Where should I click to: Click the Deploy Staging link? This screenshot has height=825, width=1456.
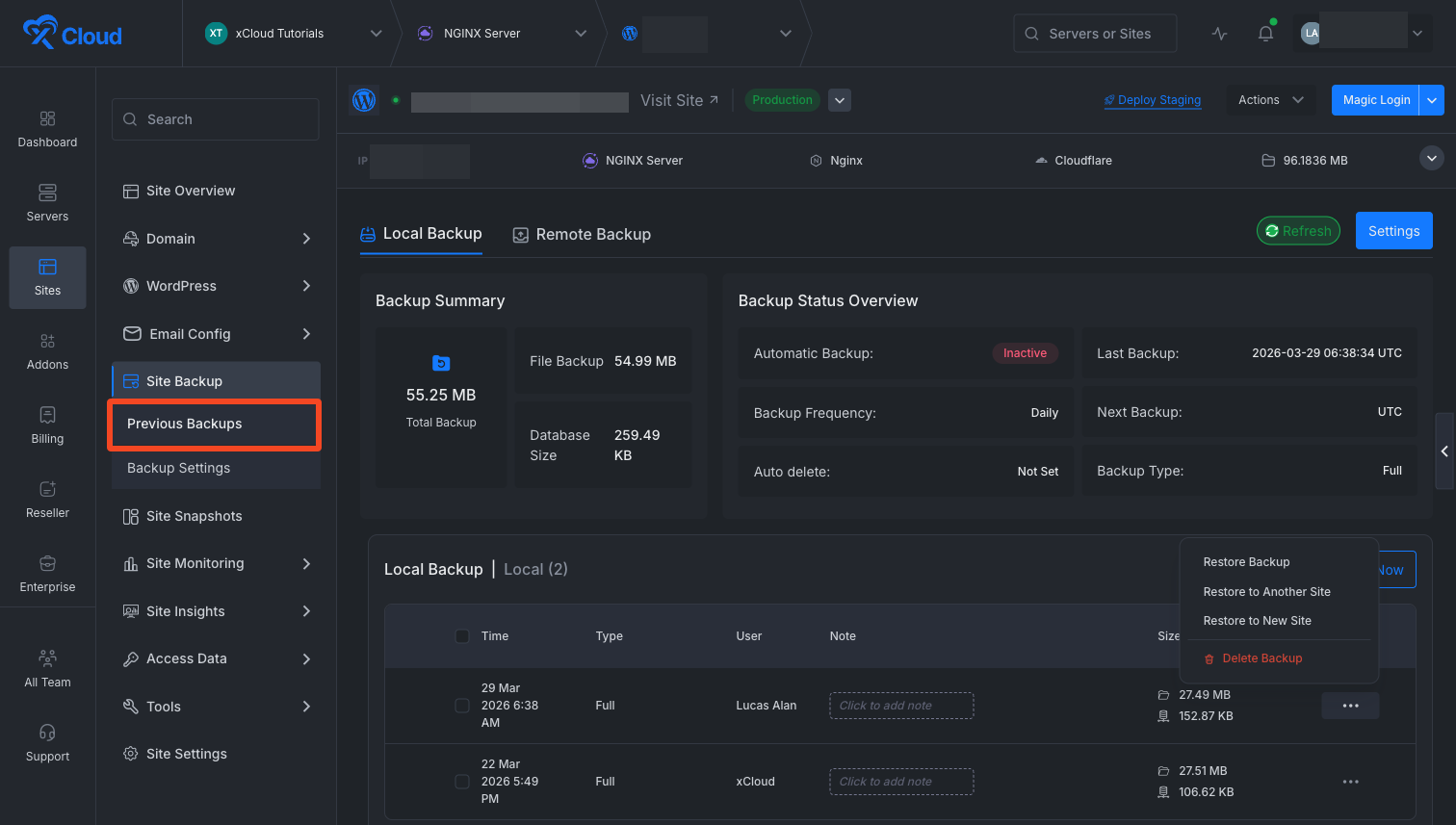pyautogui.click(x=1152, y=99)
